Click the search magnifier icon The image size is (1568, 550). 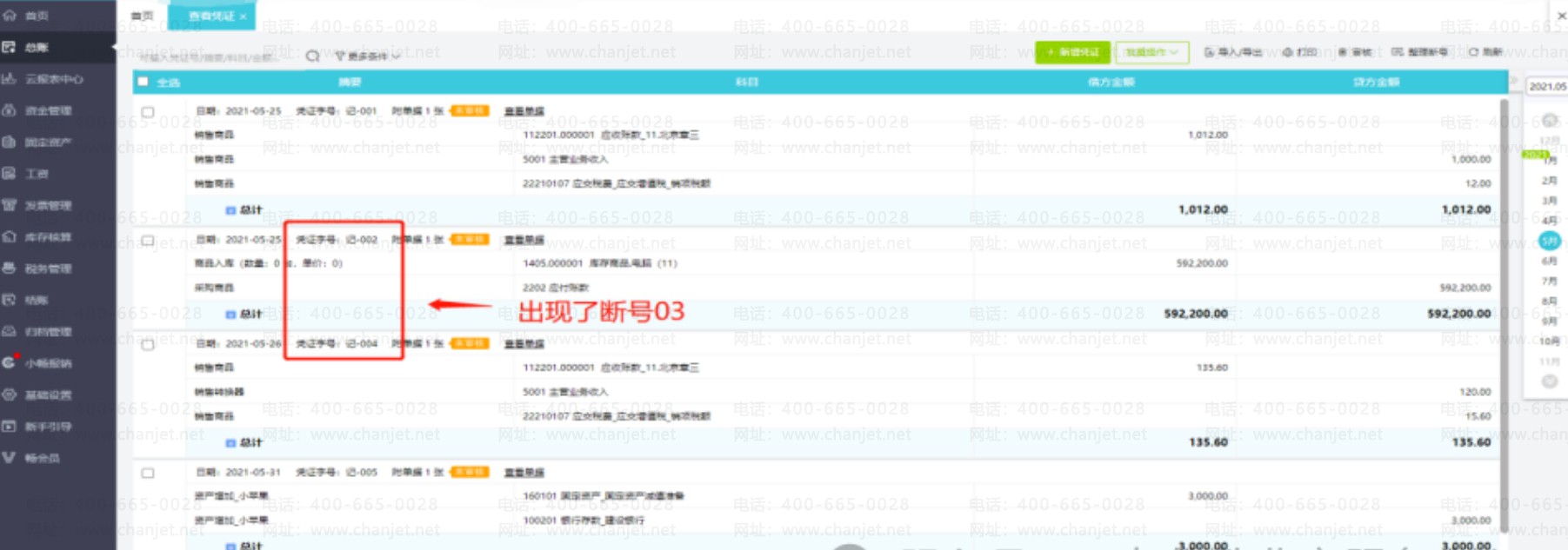(312, 56)
